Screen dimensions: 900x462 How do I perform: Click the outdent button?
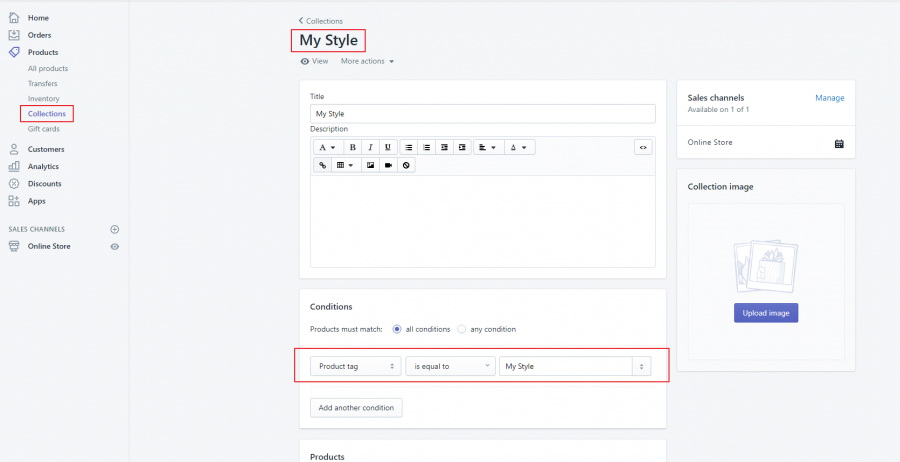click(x=444, y=147)
